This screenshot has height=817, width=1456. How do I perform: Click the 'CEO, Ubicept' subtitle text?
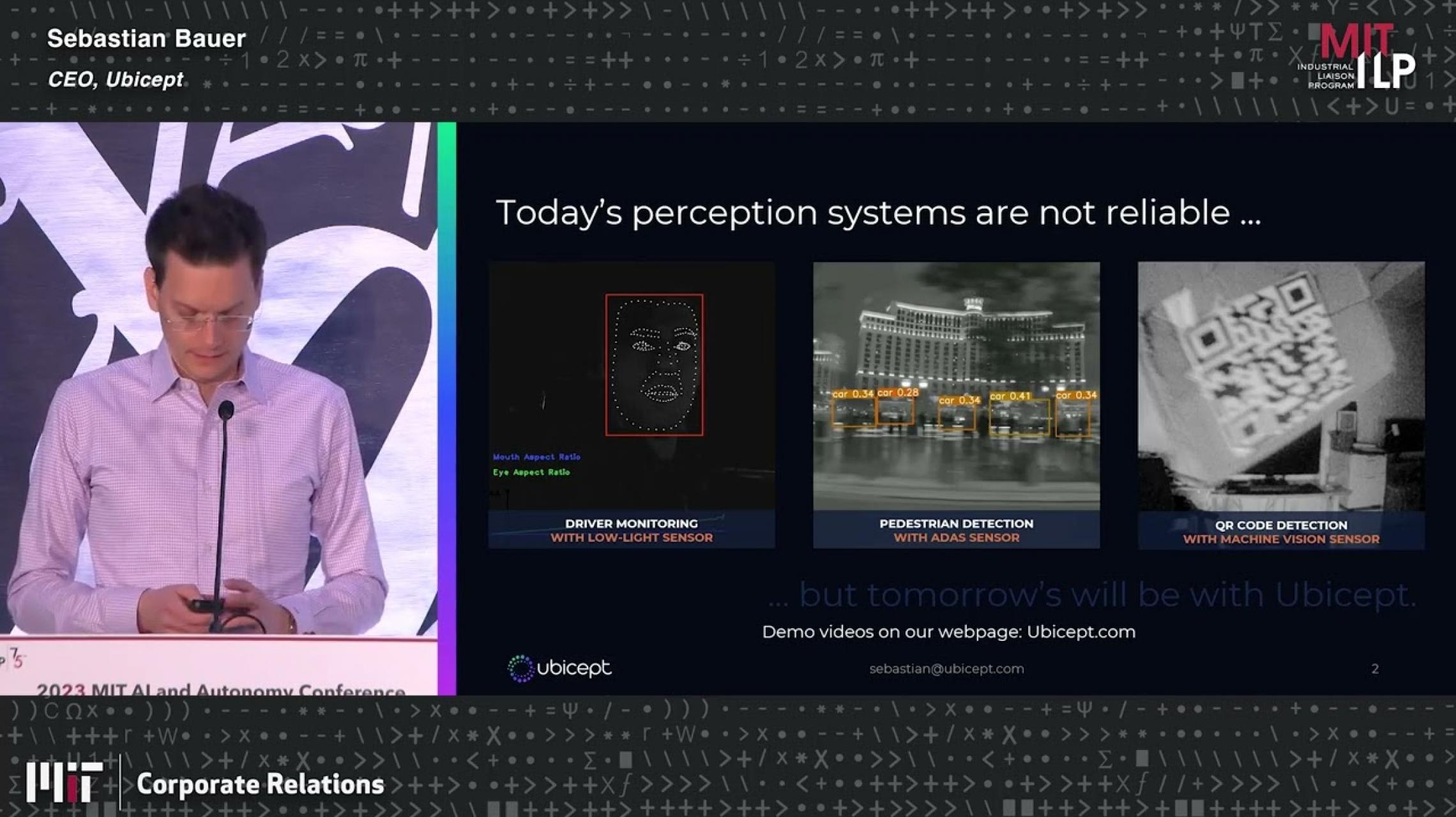pos(116,80)
